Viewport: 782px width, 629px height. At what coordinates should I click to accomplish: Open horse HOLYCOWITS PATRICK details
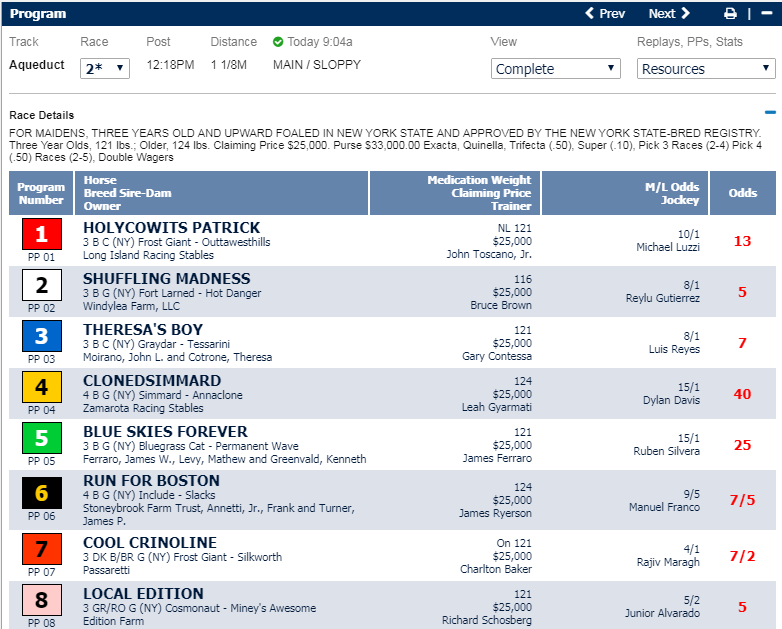click(171, 228)
